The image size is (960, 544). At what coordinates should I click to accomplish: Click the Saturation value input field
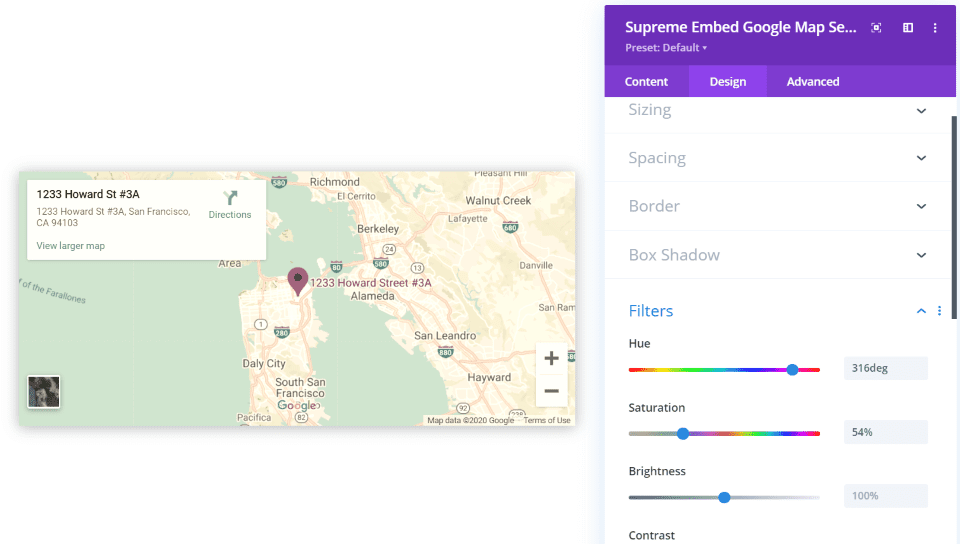885,432
